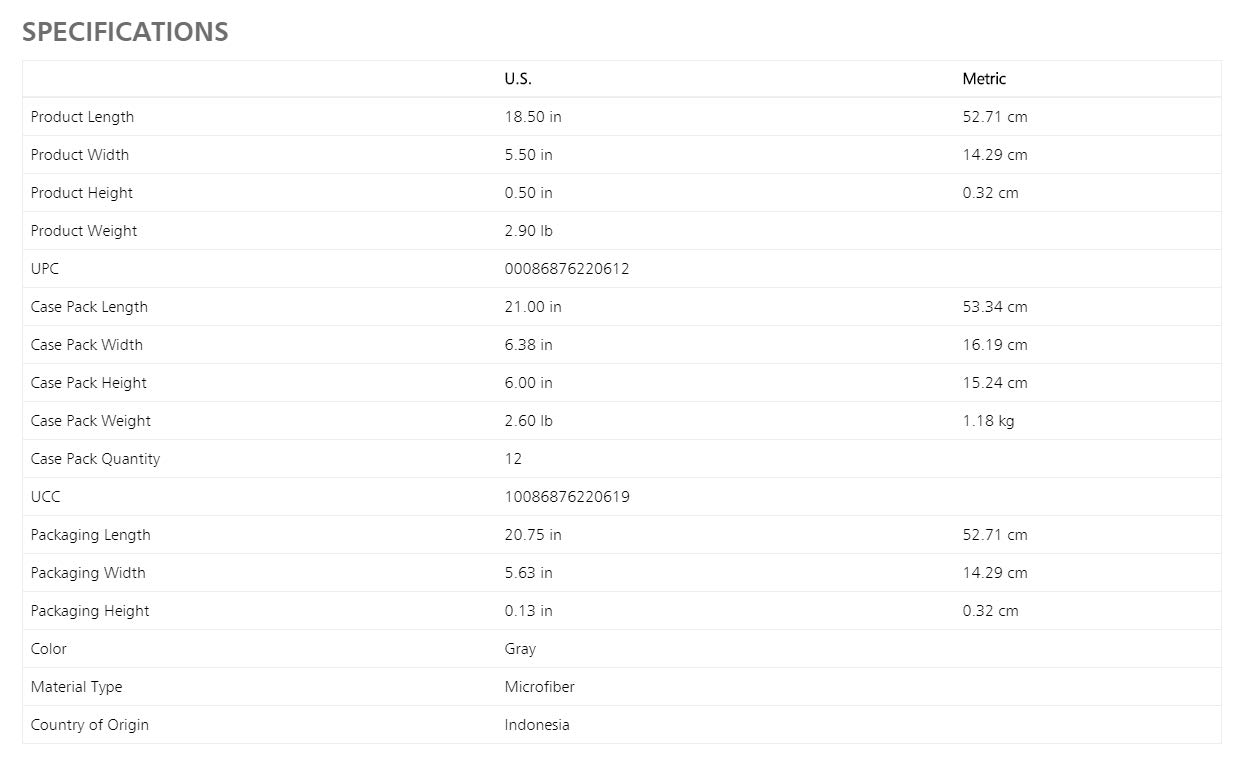Viewport: 1248px width, 777px height.
Task: Click the Case Pack Quantity value 12
Action: tap(513, 459)
